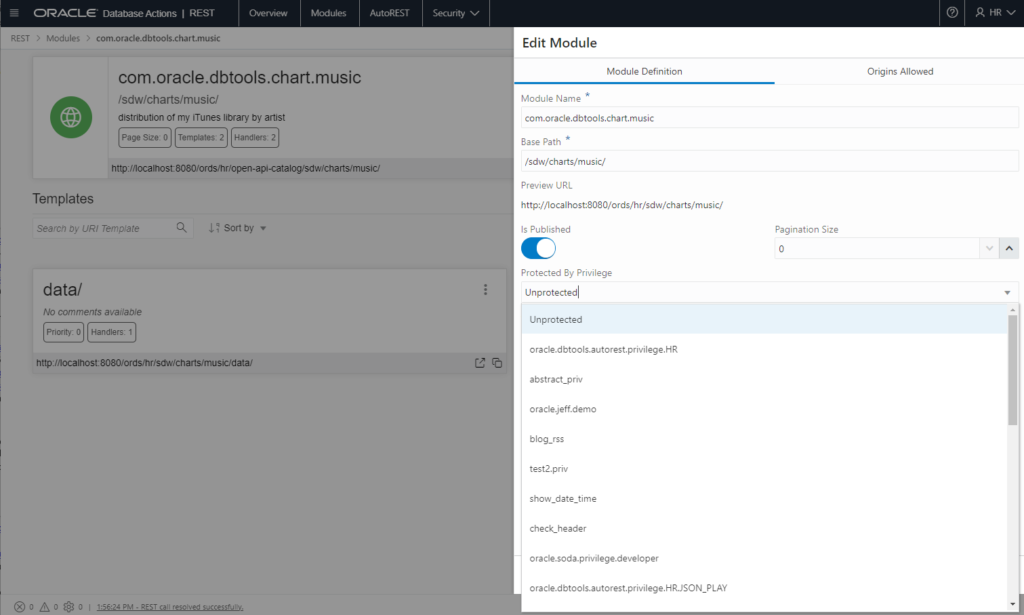The width and height of the screenshot is (1024, 615).
Task: Select the Unprotected option
Action: (x=764, y=319)
